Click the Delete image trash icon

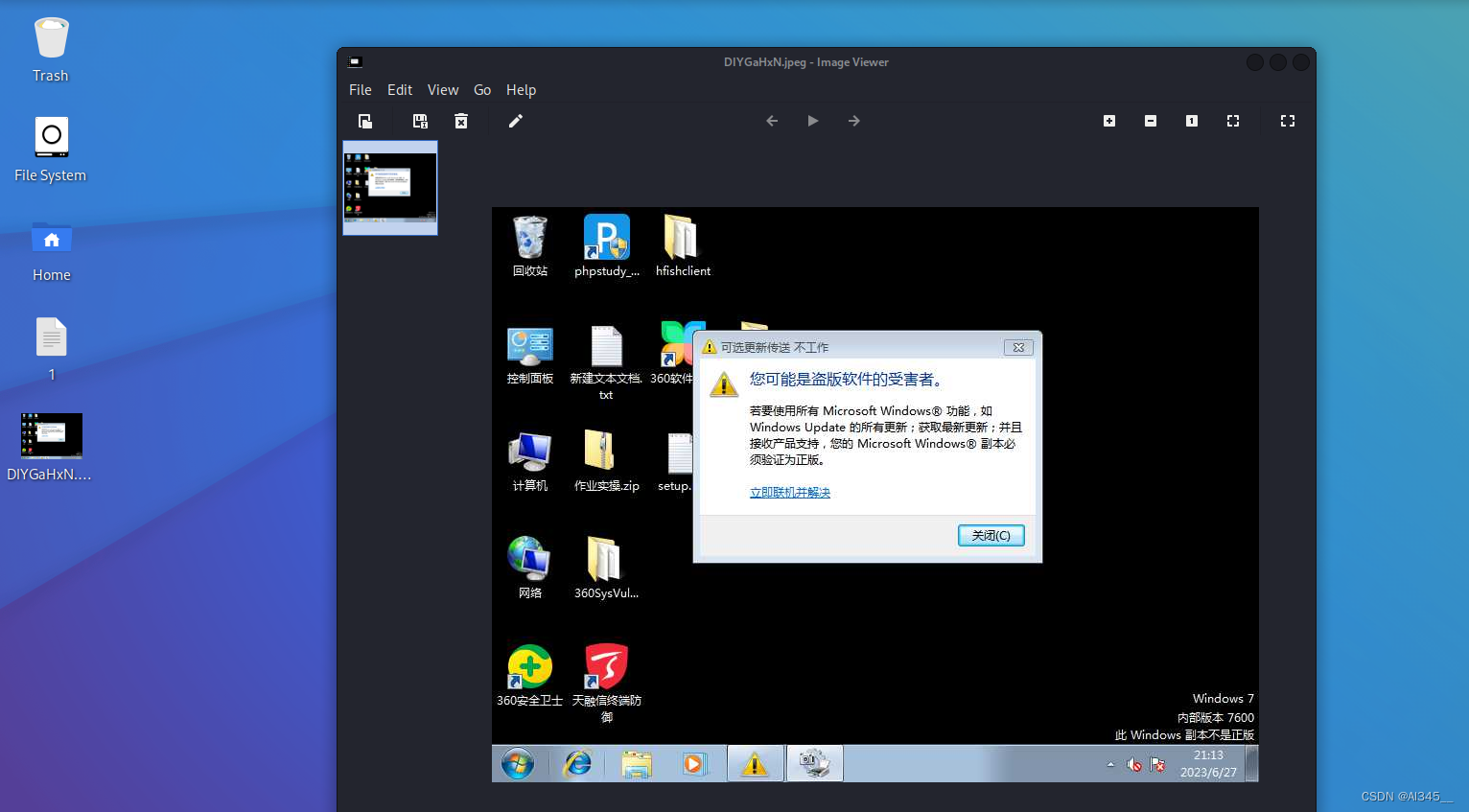click(461, 121)
